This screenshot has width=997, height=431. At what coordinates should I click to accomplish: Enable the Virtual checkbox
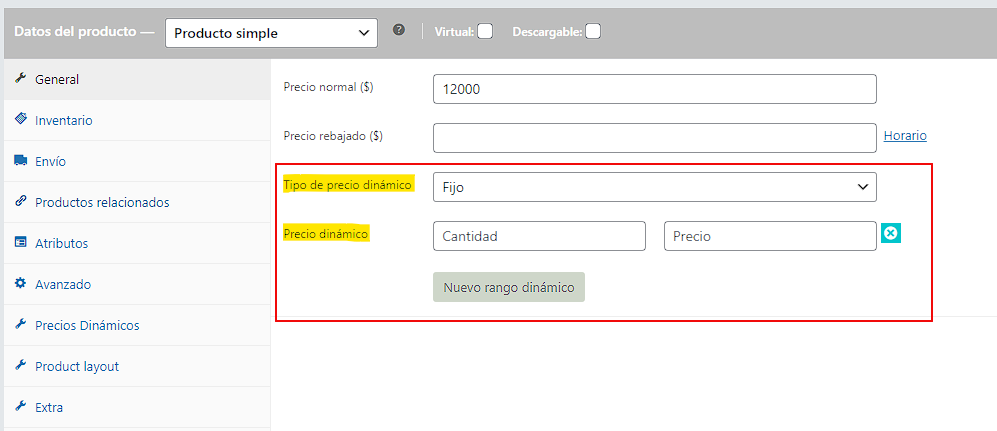click(x=485, y=31)
